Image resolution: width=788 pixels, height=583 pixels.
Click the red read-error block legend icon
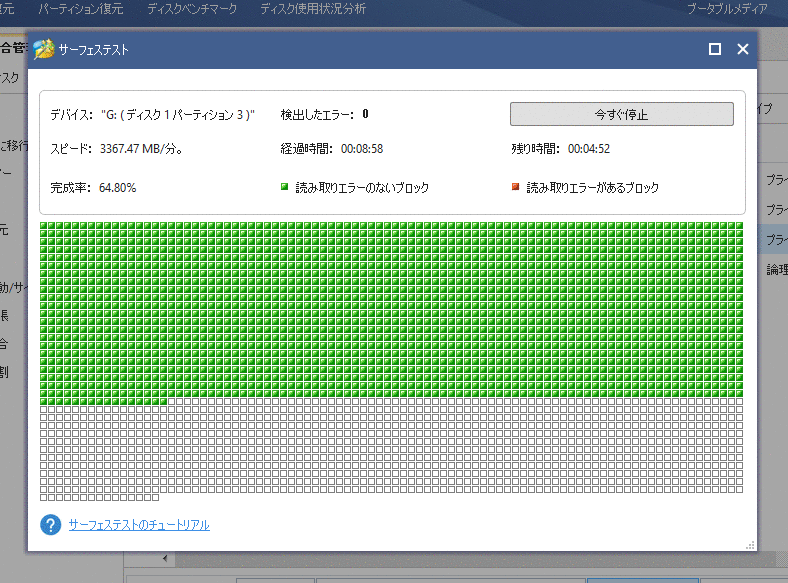(x=515, y=187)
